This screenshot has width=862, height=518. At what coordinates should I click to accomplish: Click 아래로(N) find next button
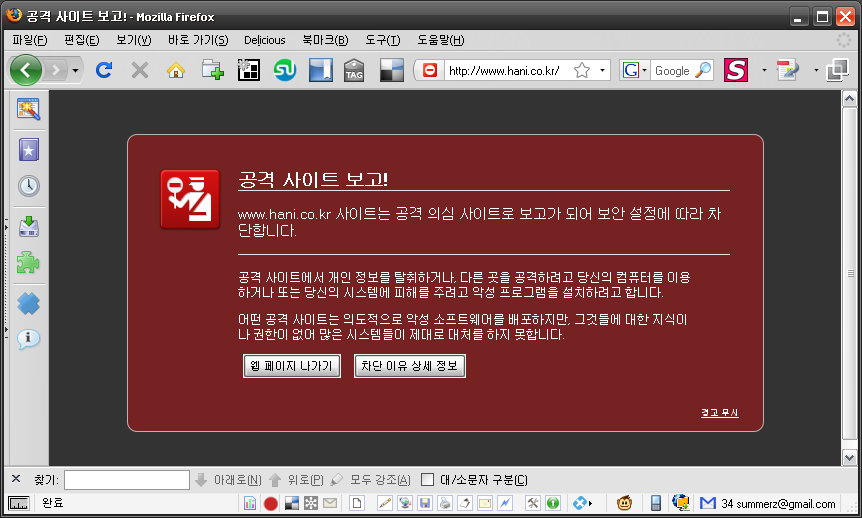click(229, 480)
